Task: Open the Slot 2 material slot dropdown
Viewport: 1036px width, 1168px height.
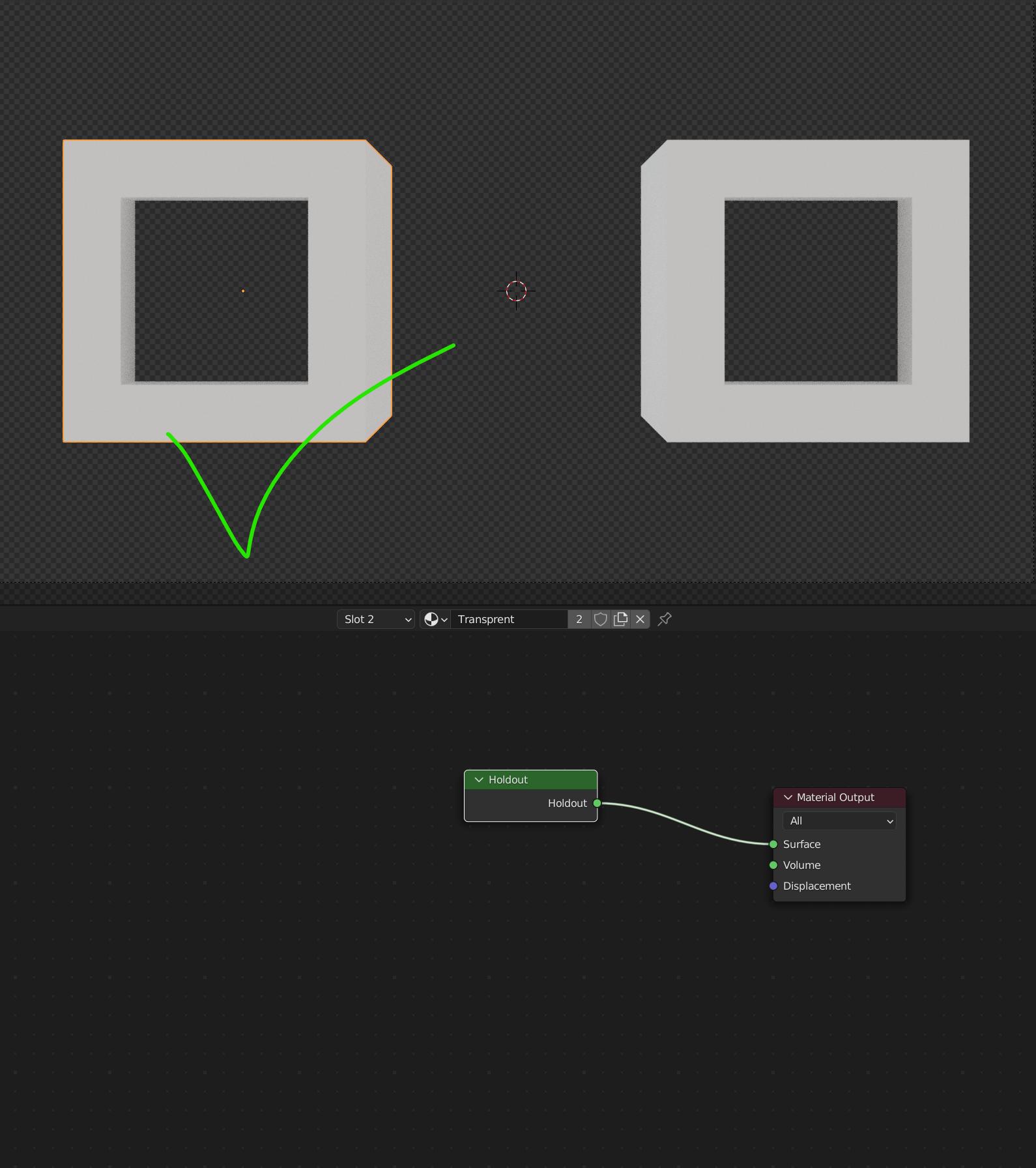Action: tap(375, 619)
